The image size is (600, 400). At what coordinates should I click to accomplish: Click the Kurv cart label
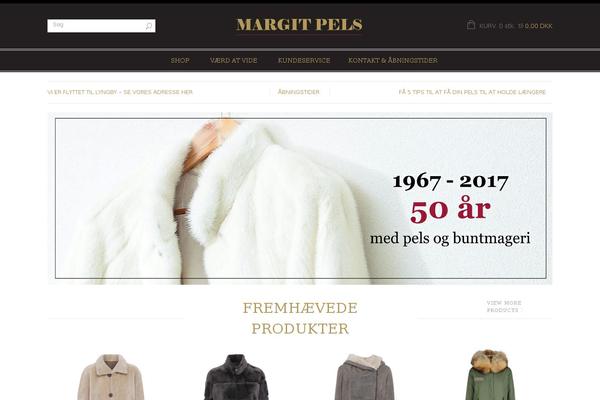tap(487, 26)
